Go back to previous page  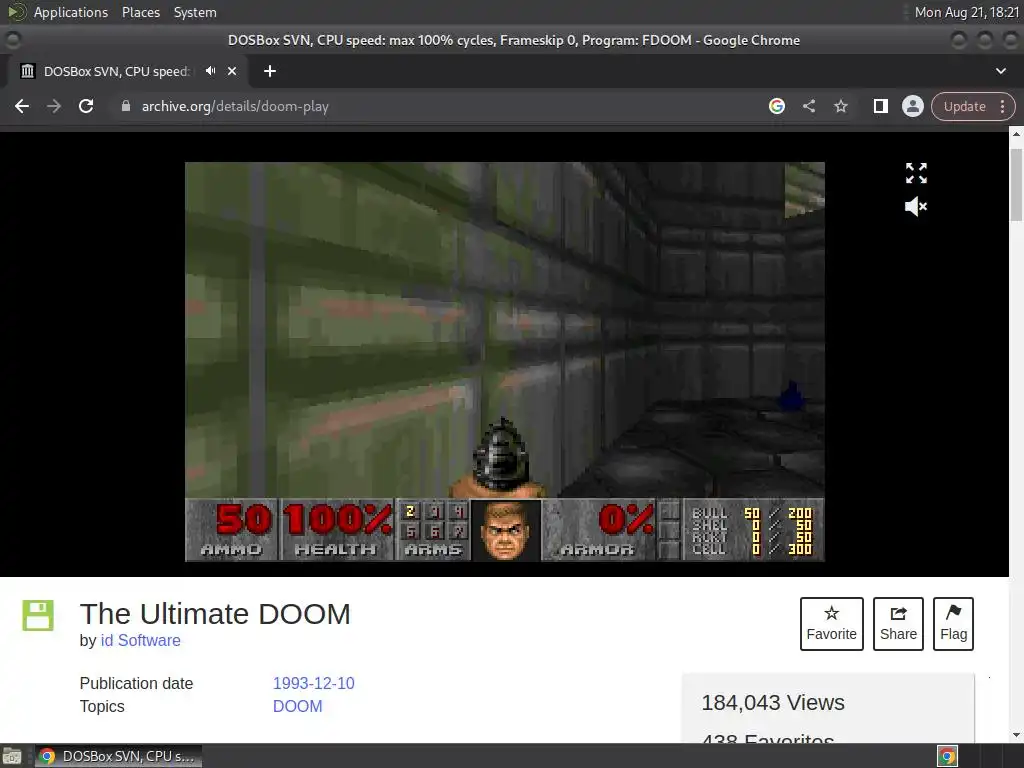(x=22, y=106)
